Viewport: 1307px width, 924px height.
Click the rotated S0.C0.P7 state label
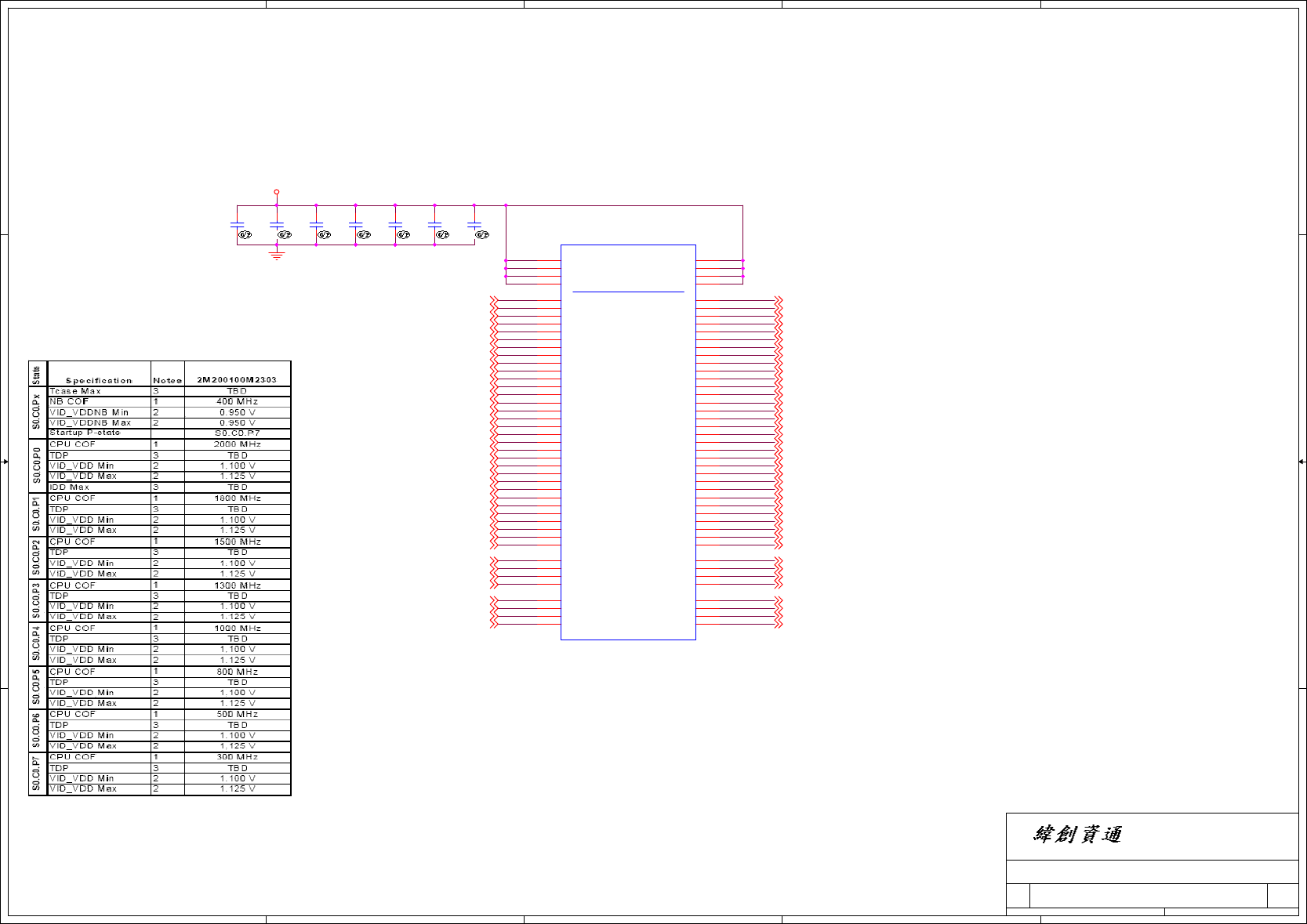click(37, 774)
